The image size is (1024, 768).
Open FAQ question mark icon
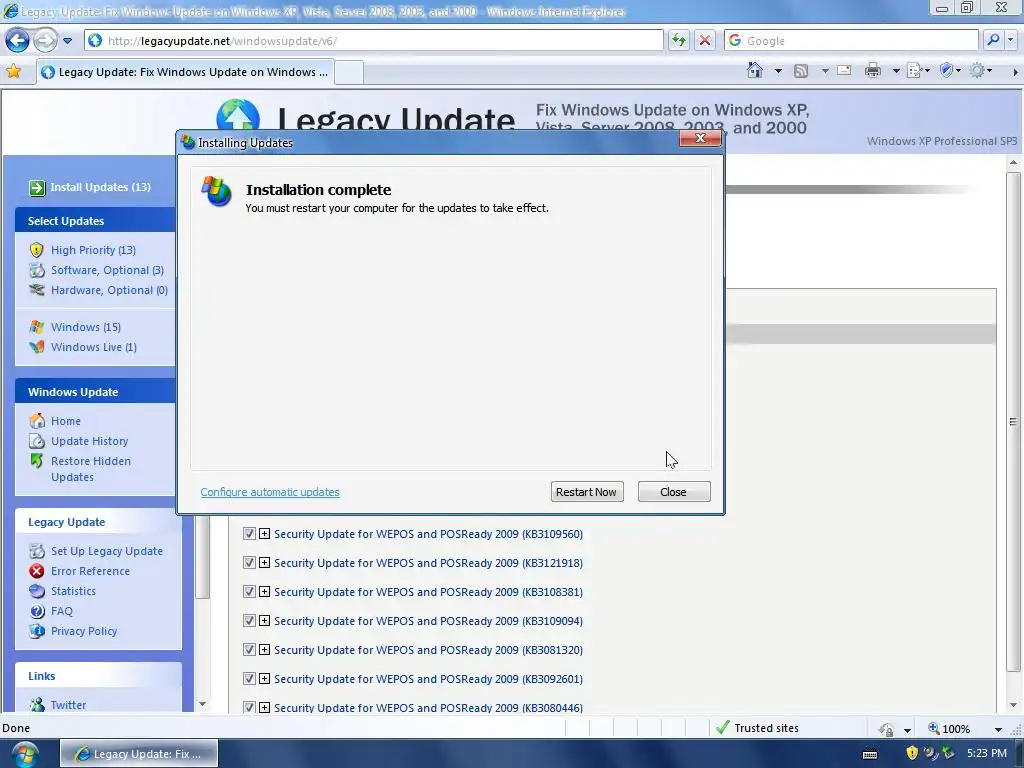click(37, 611)
